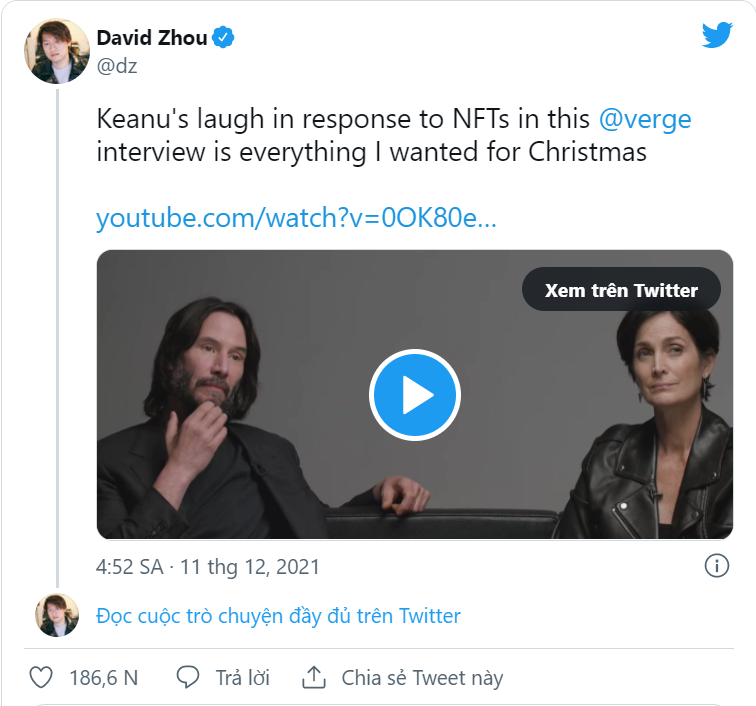Follow the youtube.com/watch link
This screenshot has width=756, height=706.
[x=296, y=218]
